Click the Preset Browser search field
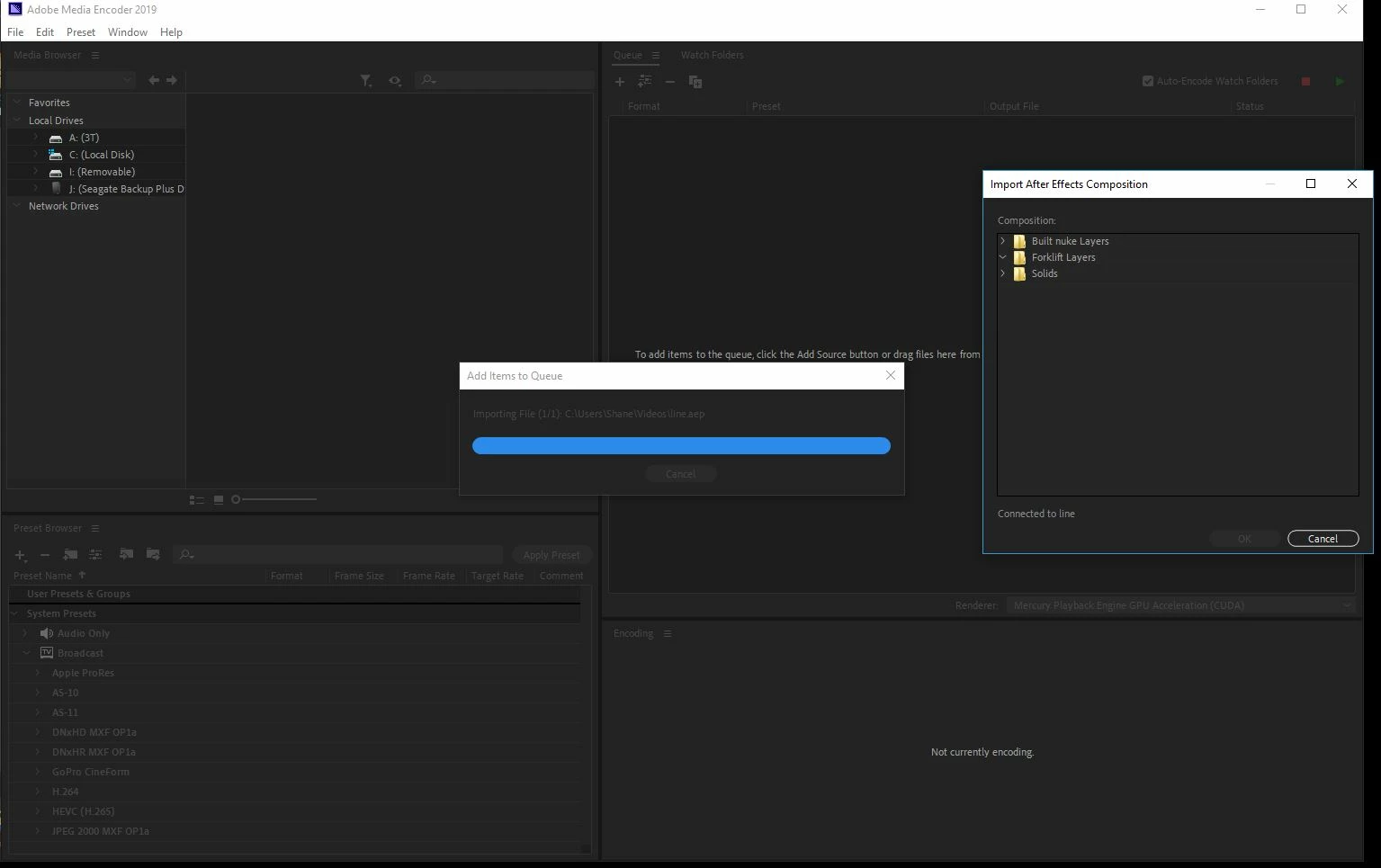Screen dimensions: 1381x868 coord(338,555)
